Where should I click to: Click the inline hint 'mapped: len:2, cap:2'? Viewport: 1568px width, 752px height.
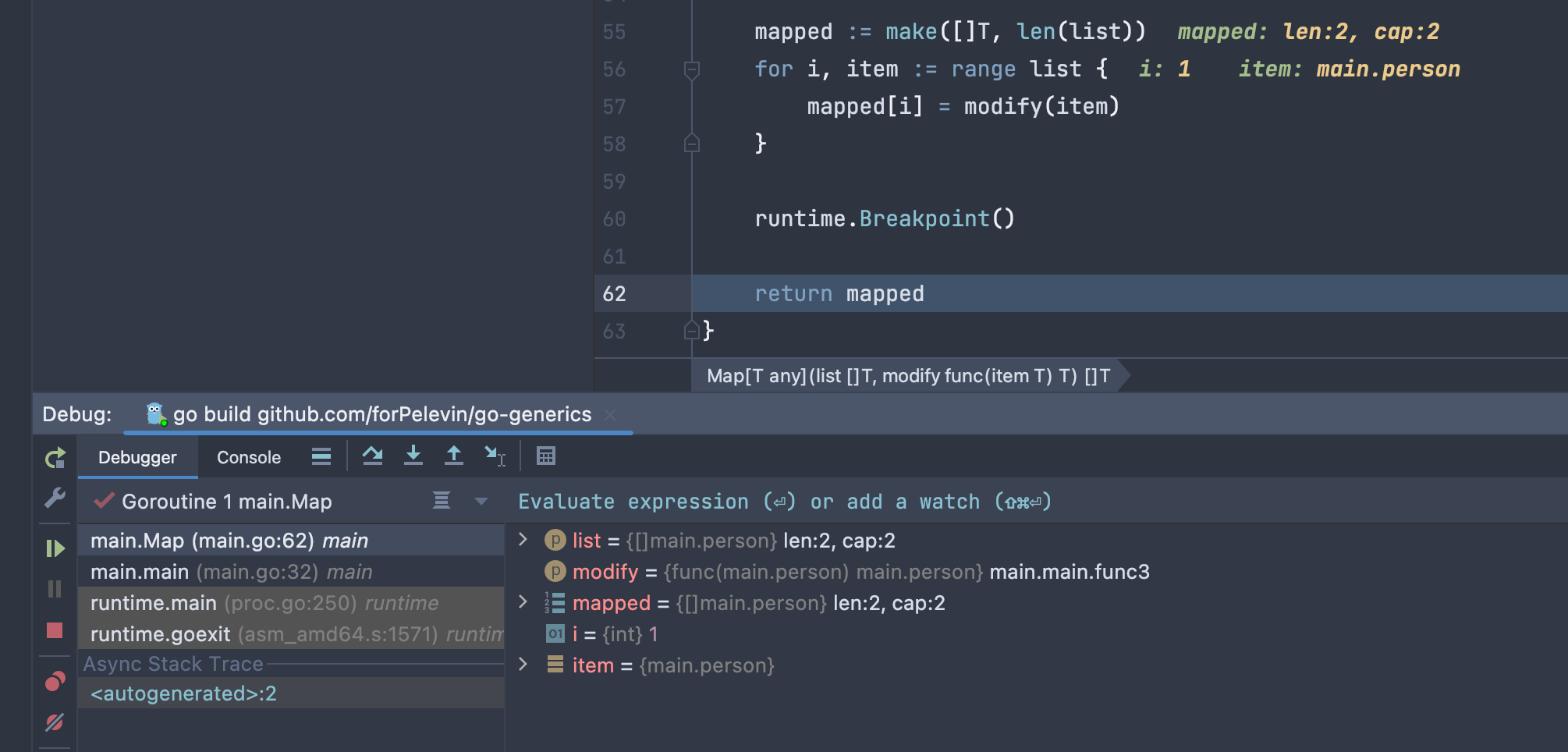click(1308, 32)
